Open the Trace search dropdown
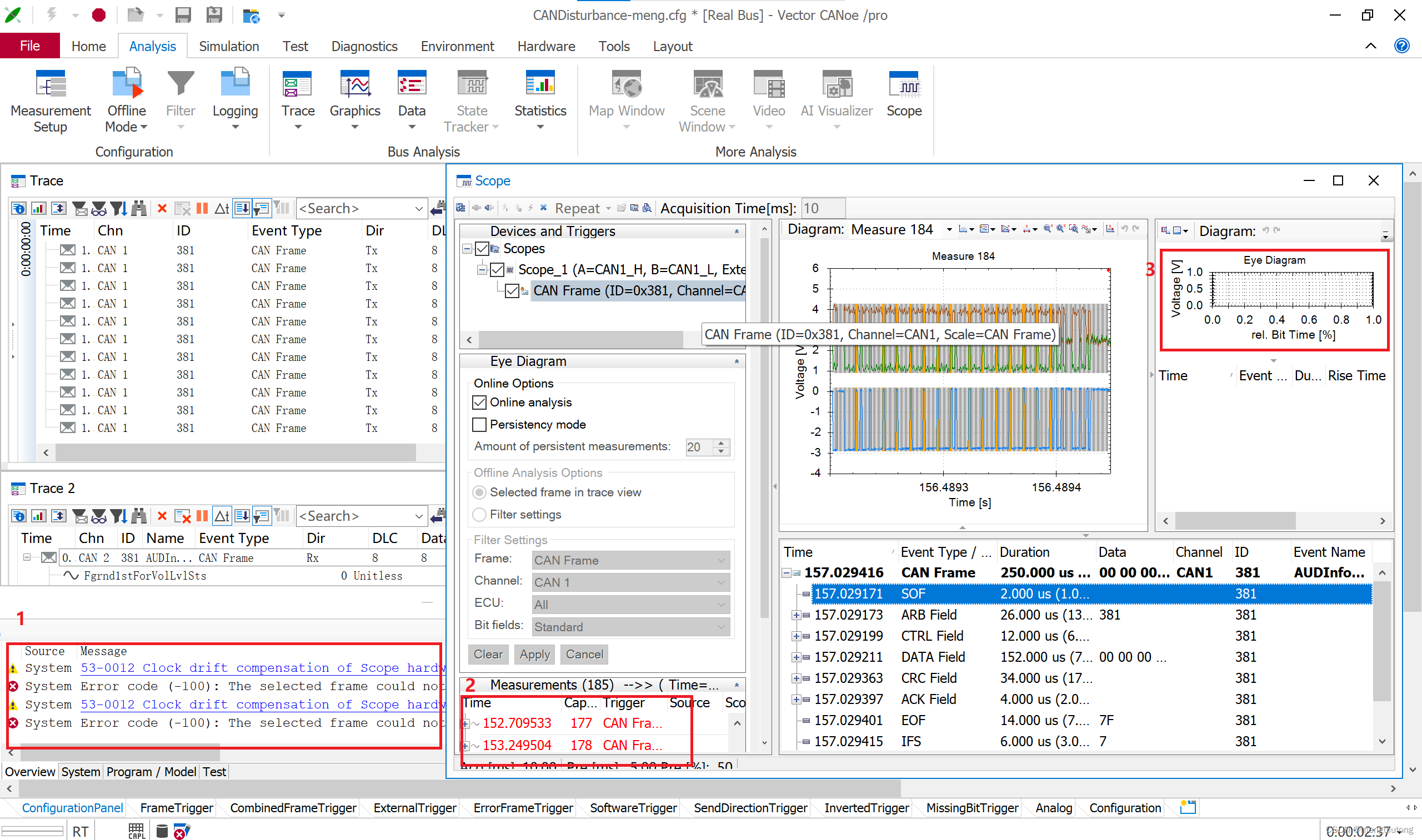The image size is (1422, 840). point(419,208)
